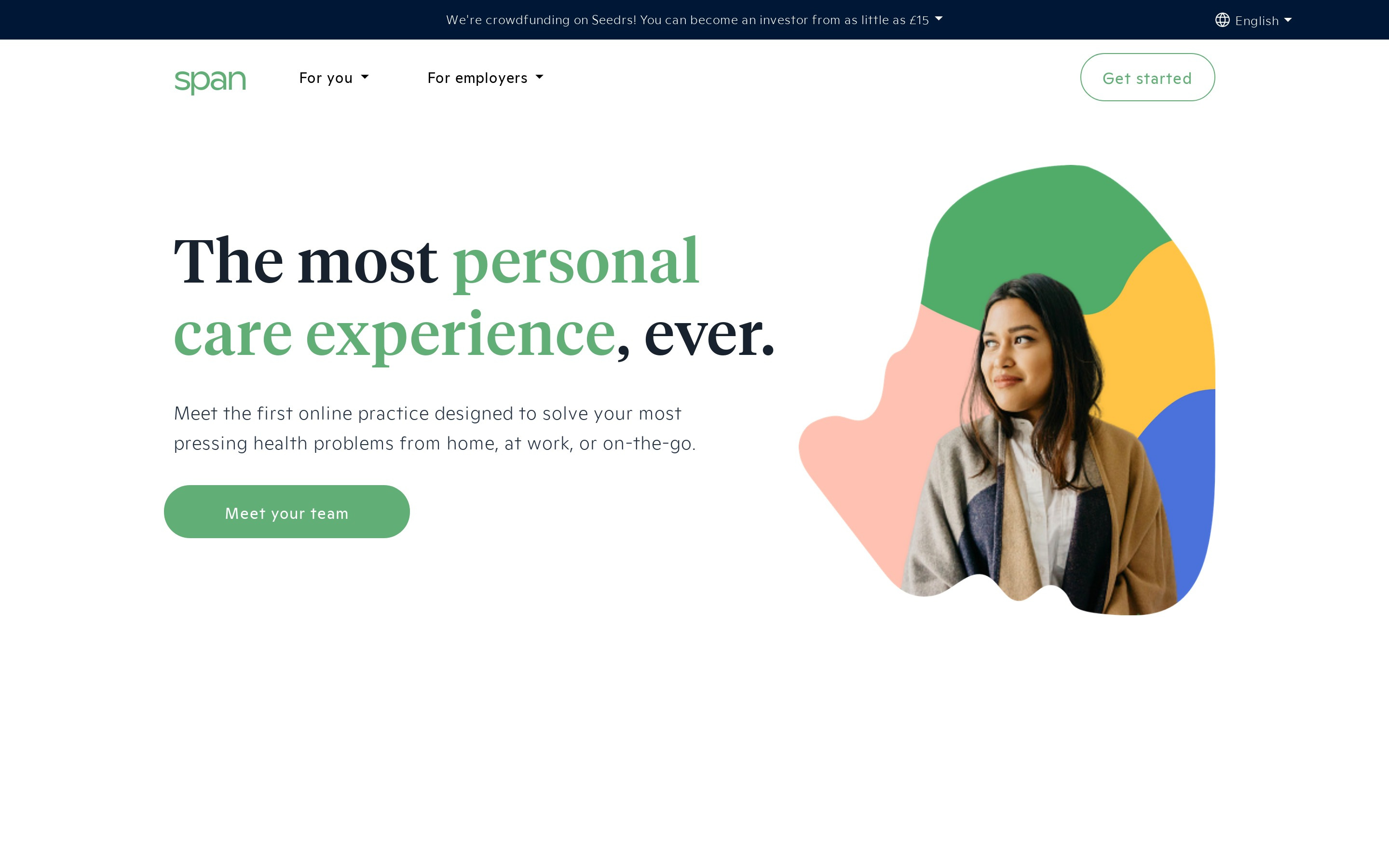Click the globe language icon
This screenshot has height=868, width=1389.
1222,20
